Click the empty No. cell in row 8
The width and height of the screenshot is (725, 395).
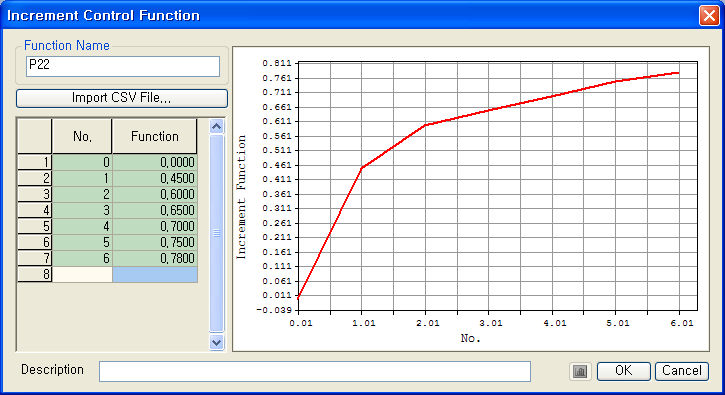point(82,274)
